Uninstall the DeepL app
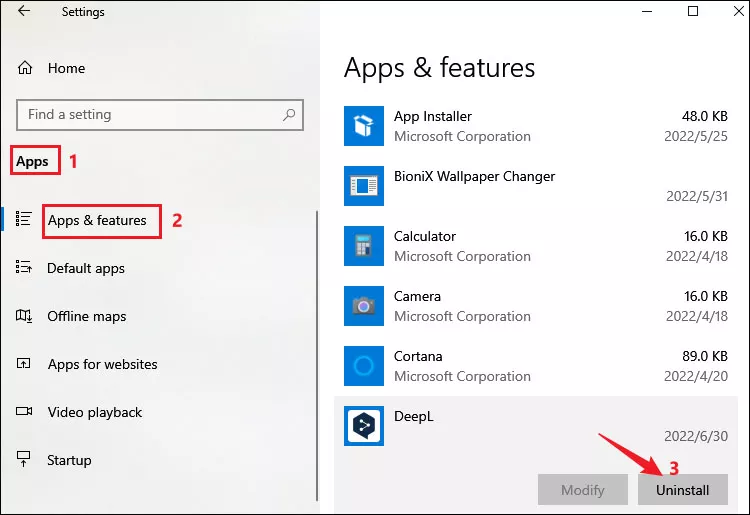This screenshot has height=515, width=750. pyautogui.click(x=683, y=490)
